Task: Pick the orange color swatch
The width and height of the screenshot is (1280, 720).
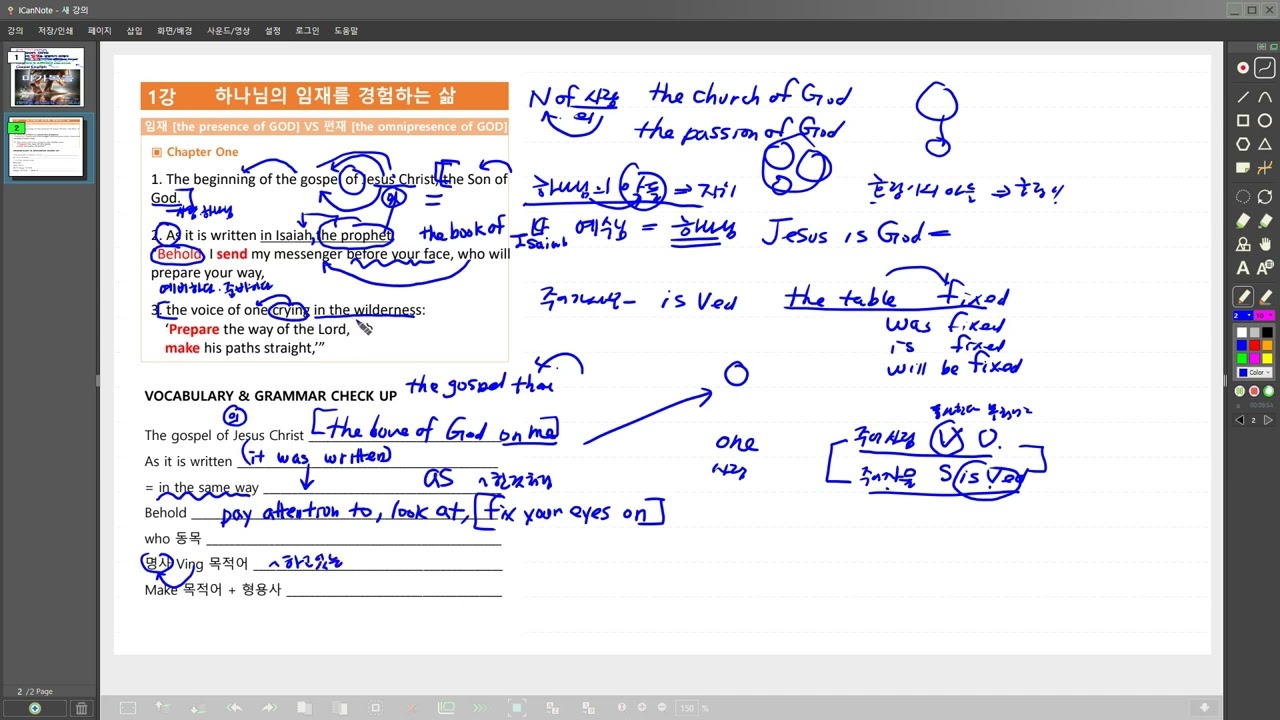Action: [1267, 345]
